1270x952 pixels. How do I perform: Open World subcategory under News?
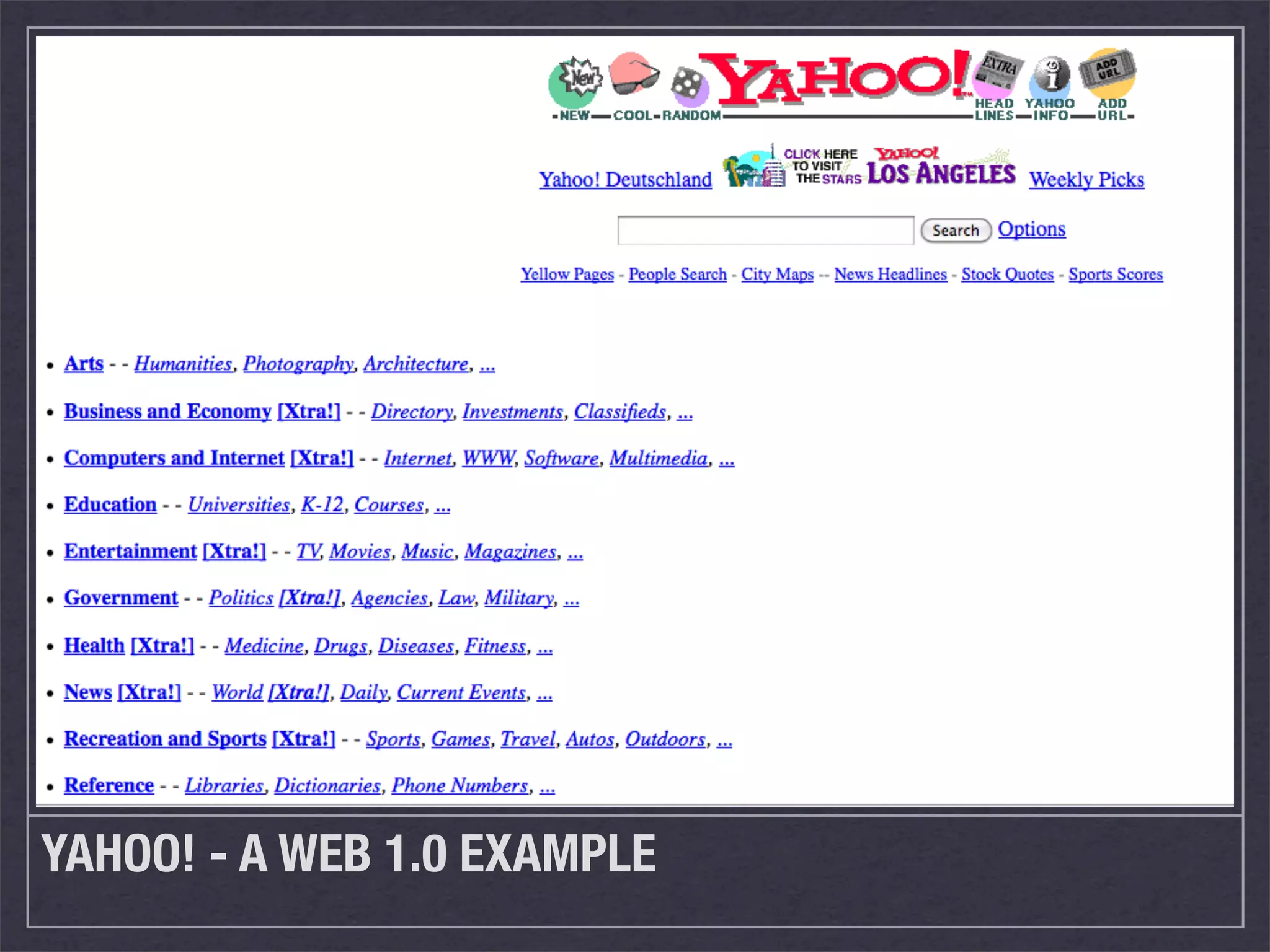pos(237,692)
